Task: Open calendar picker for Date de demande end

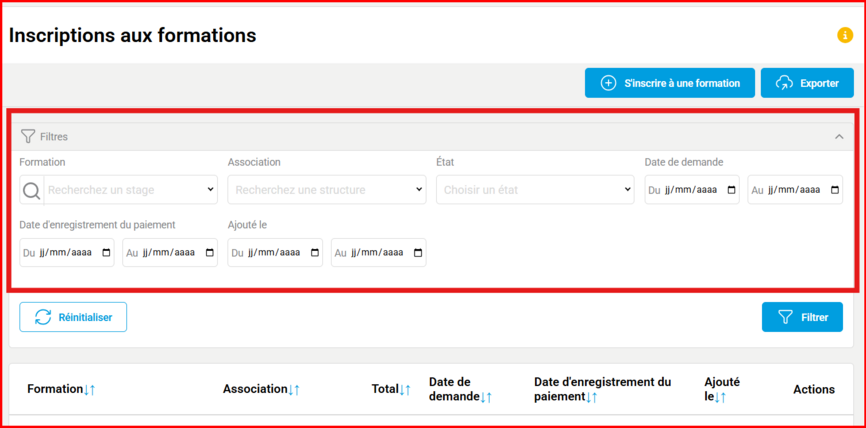Action: pyautogui.click(x=834, y=190)
